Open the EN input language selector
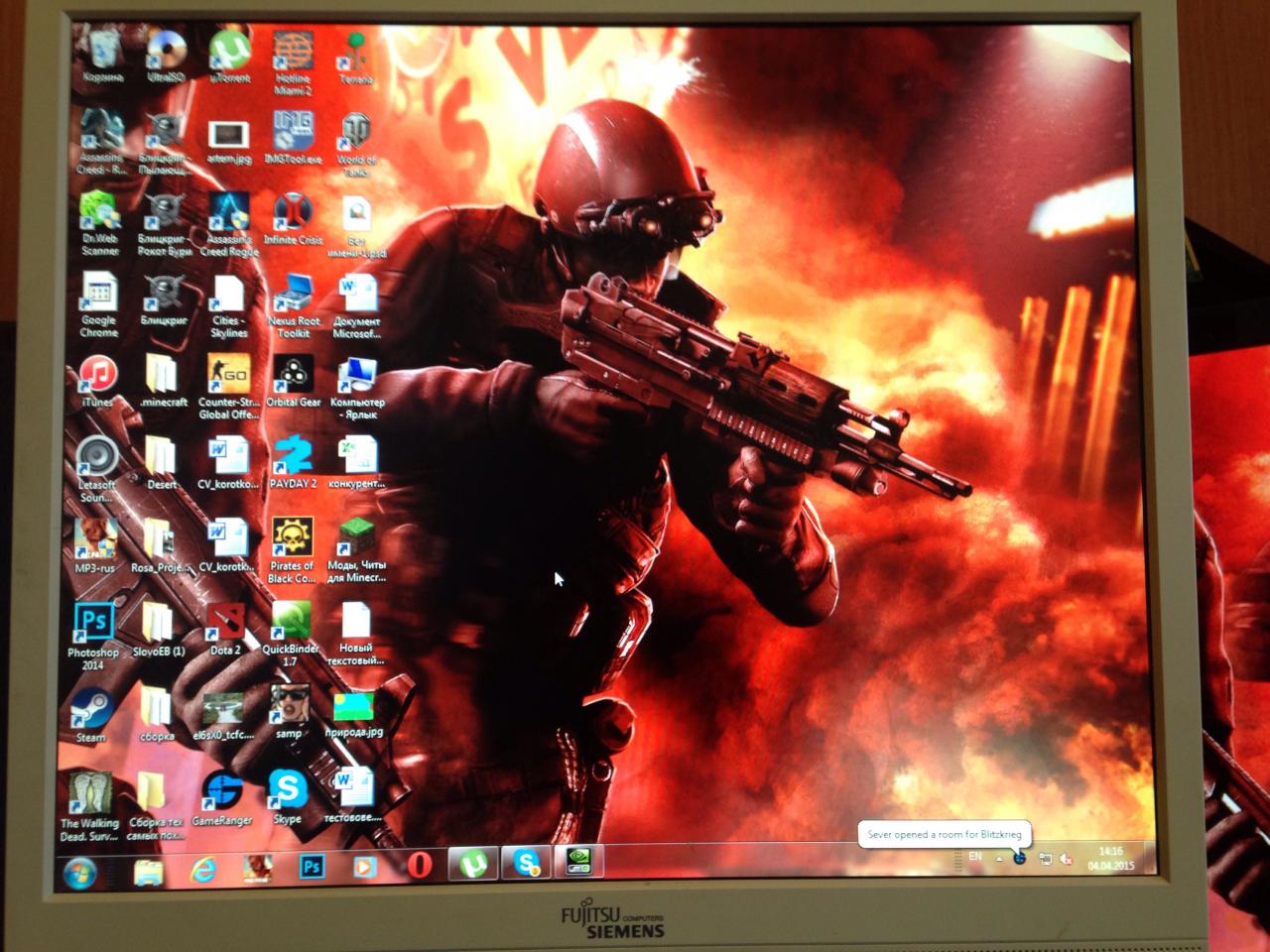This screenshot has height=952, width=1270. point(975,857)
